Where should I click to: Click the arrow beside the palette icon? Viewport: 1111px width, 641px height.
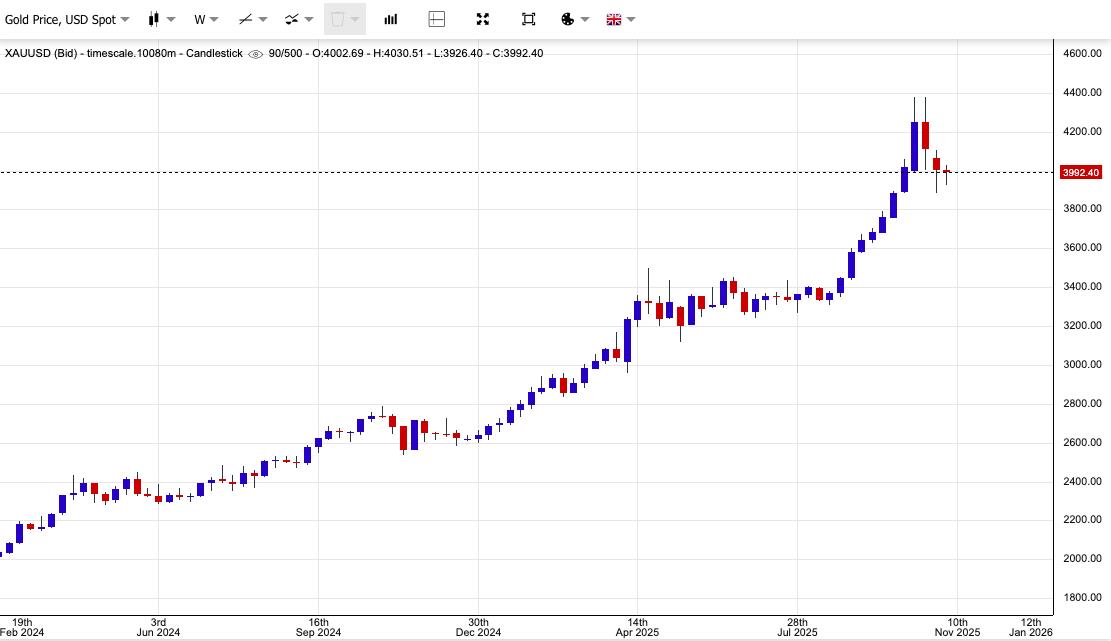pyautogui.click(x=584, y=19)
